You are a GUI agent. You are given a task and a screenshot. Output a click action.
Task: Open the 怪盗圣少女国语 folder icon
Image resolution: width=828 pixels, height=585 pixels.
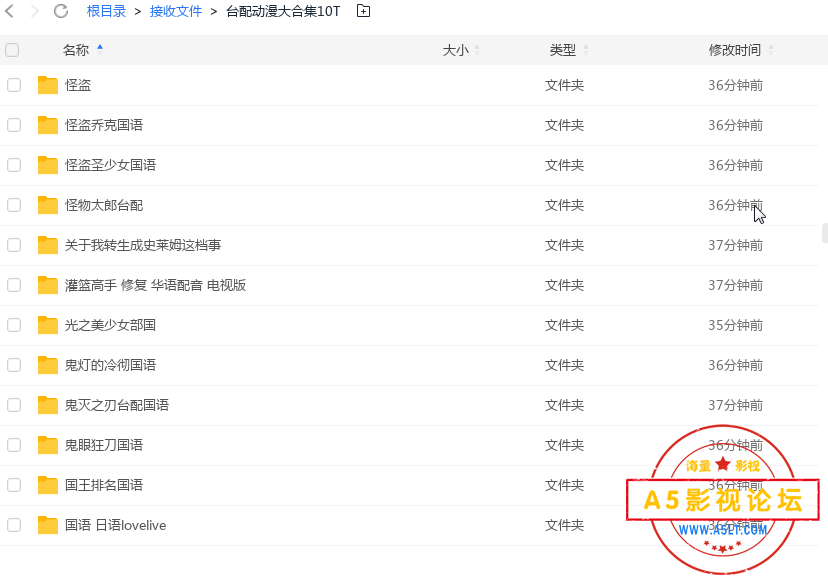[48, 165]
